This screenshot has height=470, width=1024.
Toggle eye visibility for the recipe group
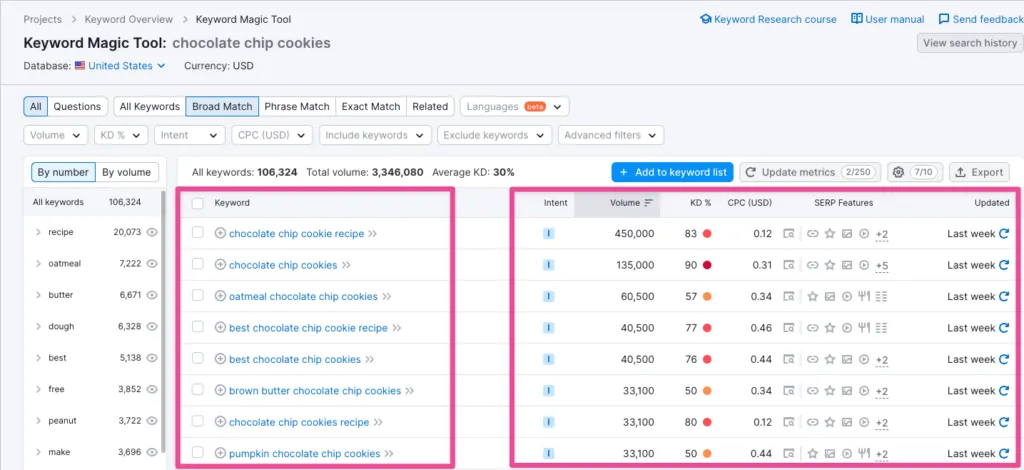152,232
